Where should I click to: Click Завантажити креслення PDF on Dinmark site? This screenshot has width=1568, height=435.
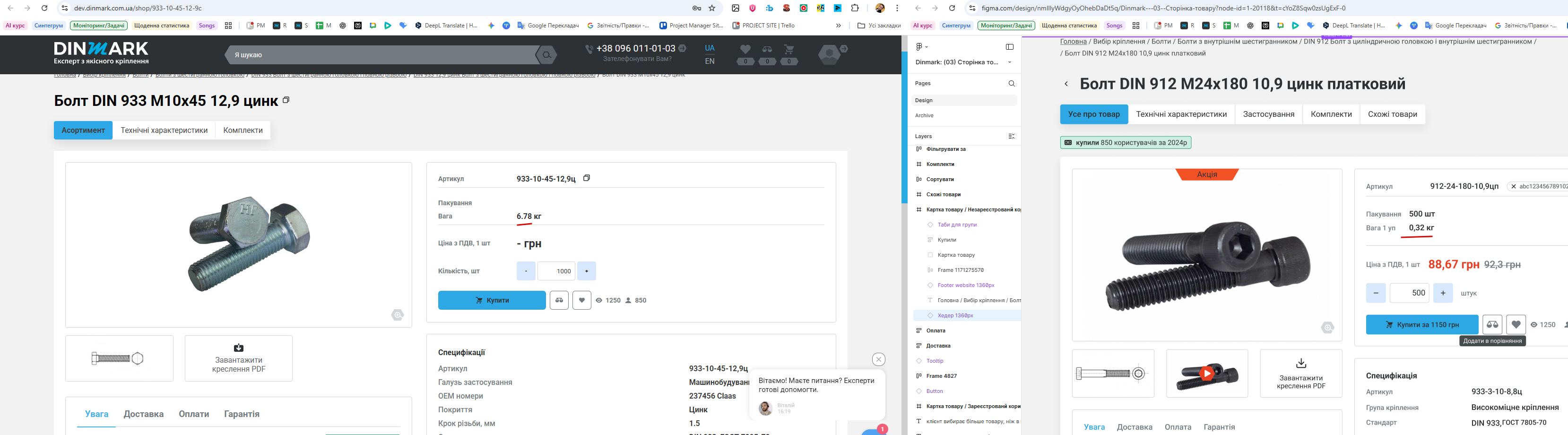coord(239,358)
